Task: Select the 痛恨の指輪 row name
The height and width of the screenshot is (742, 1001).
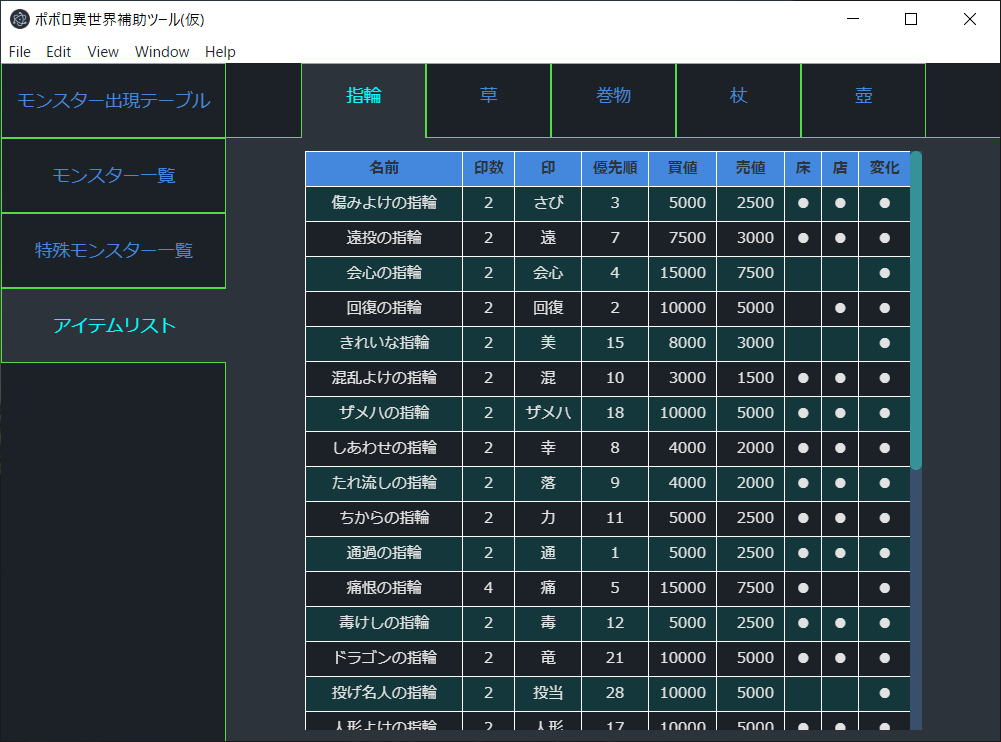Action: coord(384,588)
